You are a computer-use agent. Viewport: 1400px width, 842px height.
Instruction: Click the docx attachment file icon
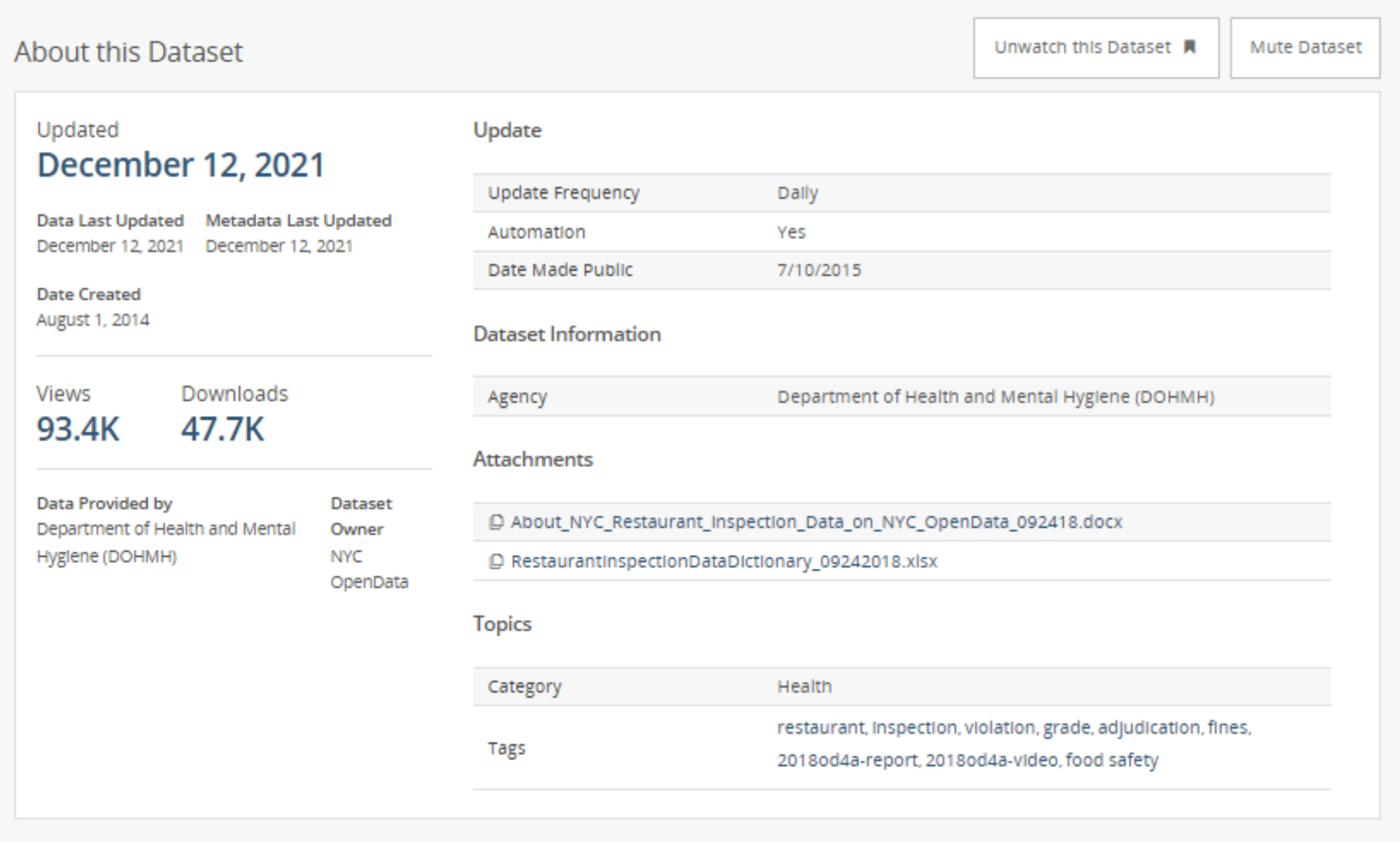coord(496,522)
